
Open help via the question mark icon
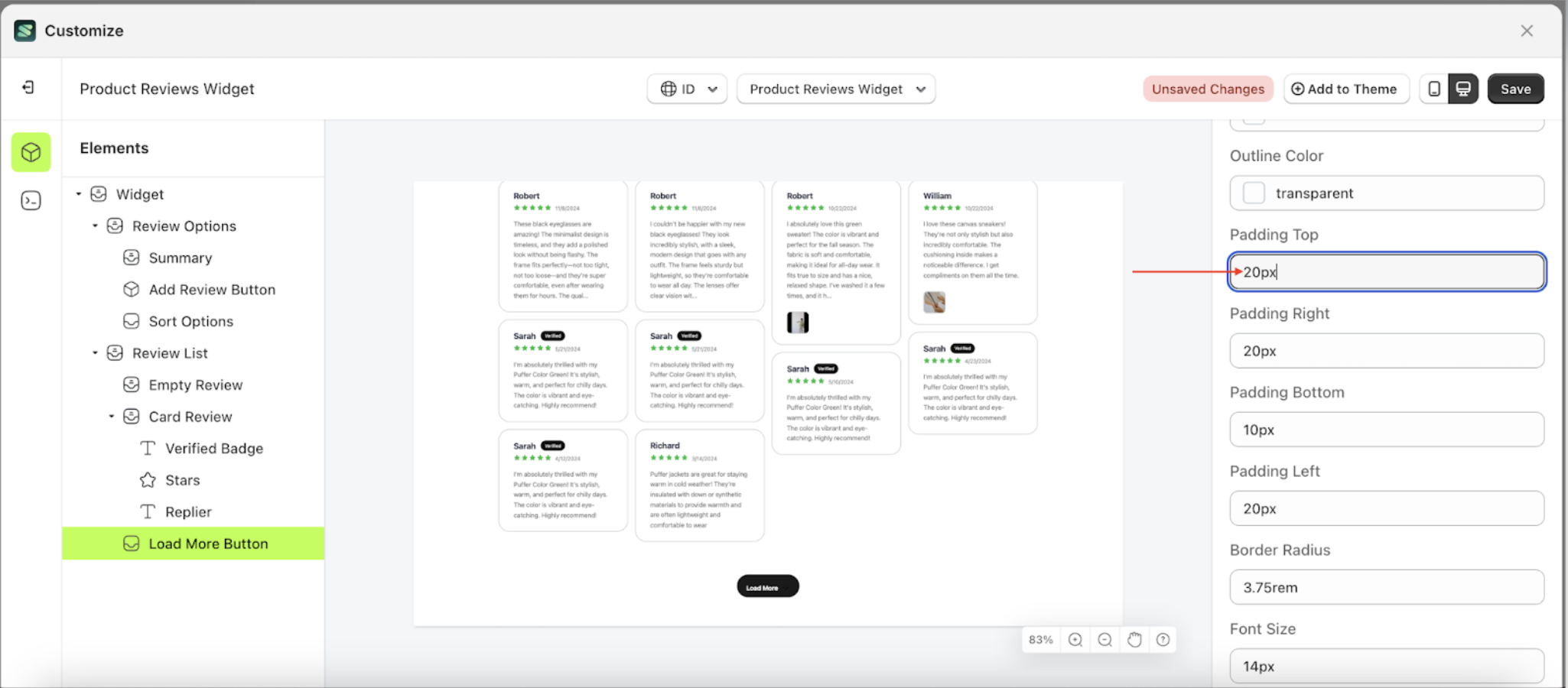pos(1163,640)
